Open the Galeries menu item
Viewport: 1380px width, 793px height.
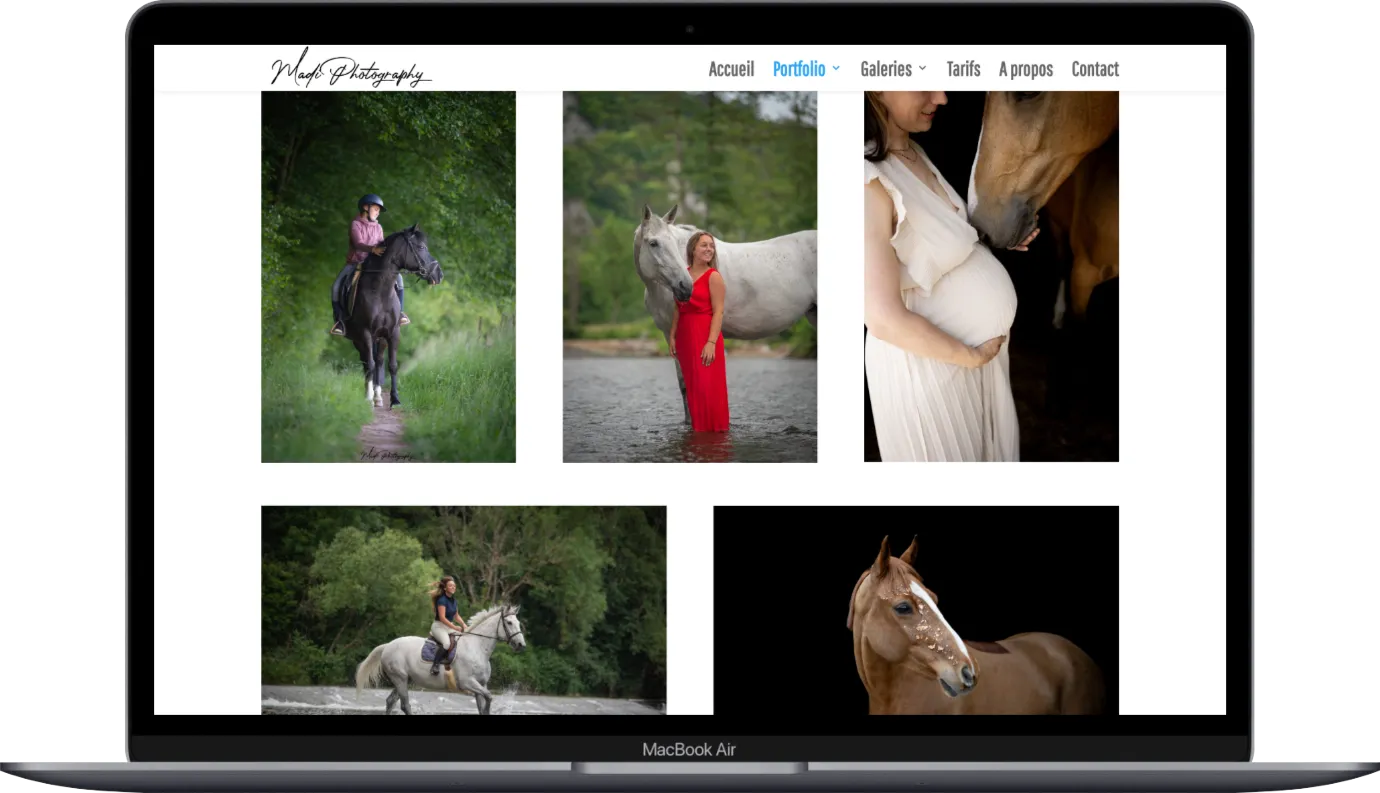(x=886, y=69)
